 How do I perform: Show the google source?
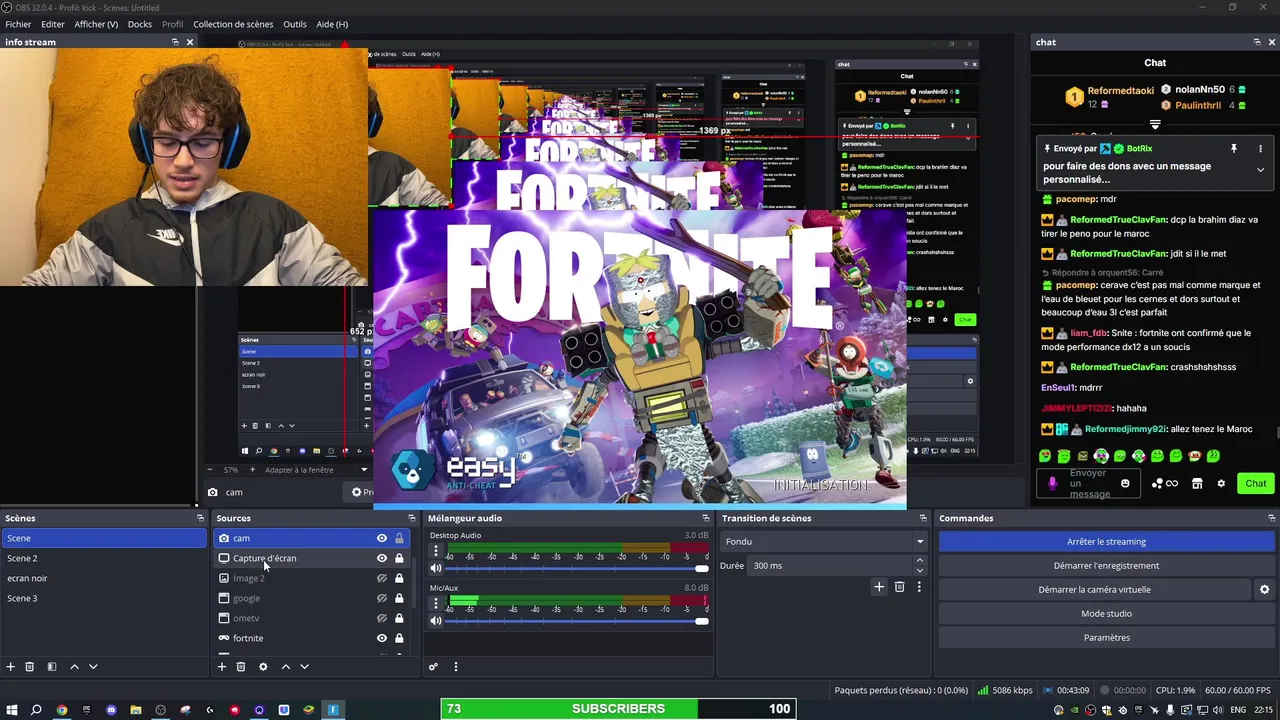point(381,598)
